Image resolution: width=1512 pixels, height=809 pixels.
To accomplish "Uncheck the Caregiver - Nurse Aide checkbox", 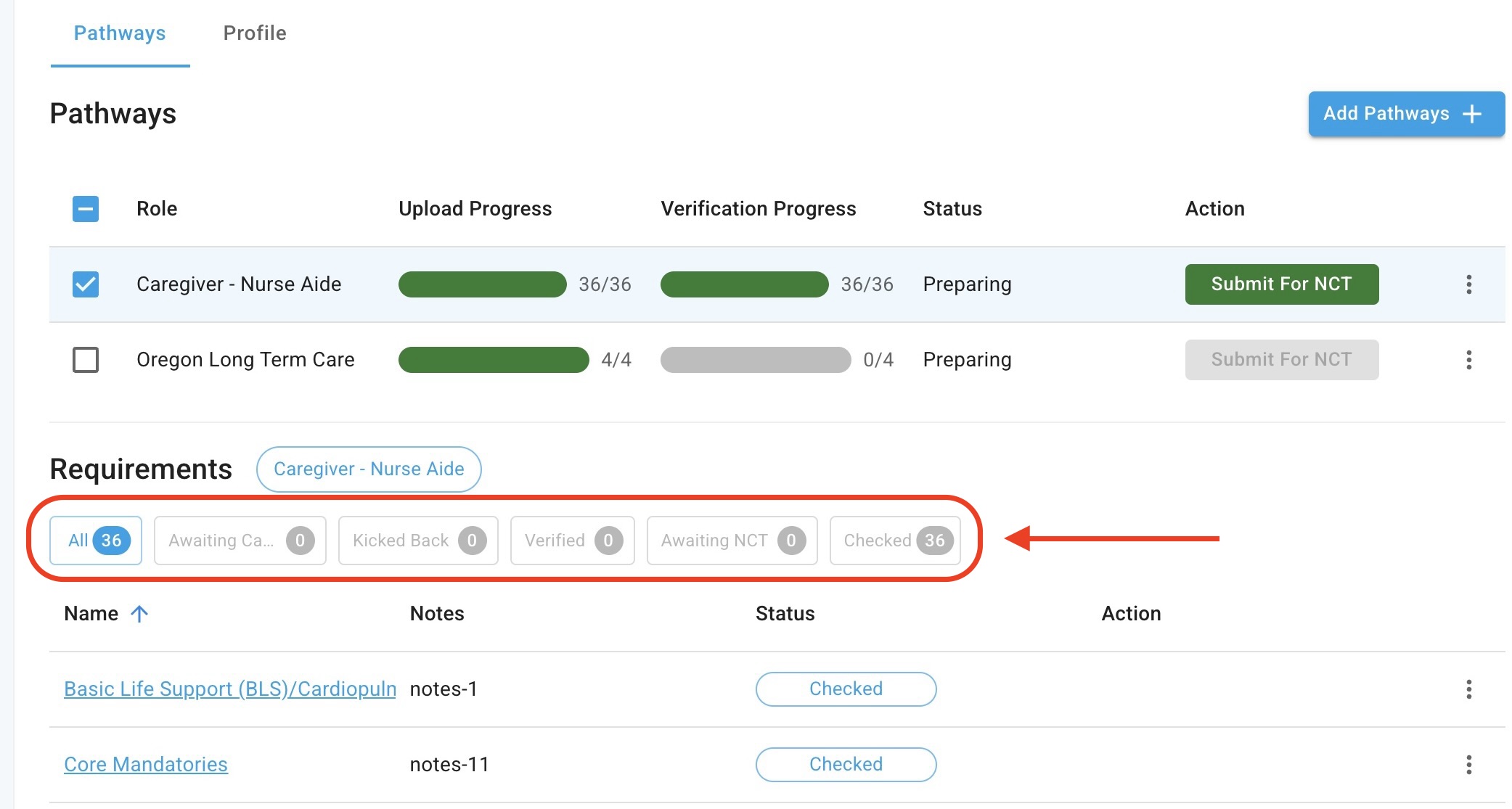I will (x=86, y=284).
